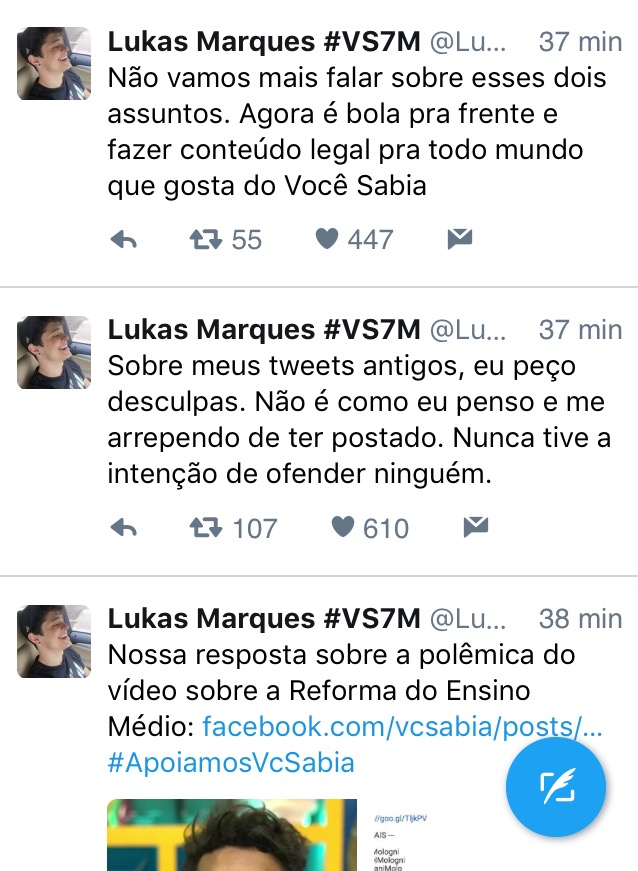This screenshot has height=871, width=638.
Task: Open profile picture on the 38 min tweet
Action: tap(54, 641)
